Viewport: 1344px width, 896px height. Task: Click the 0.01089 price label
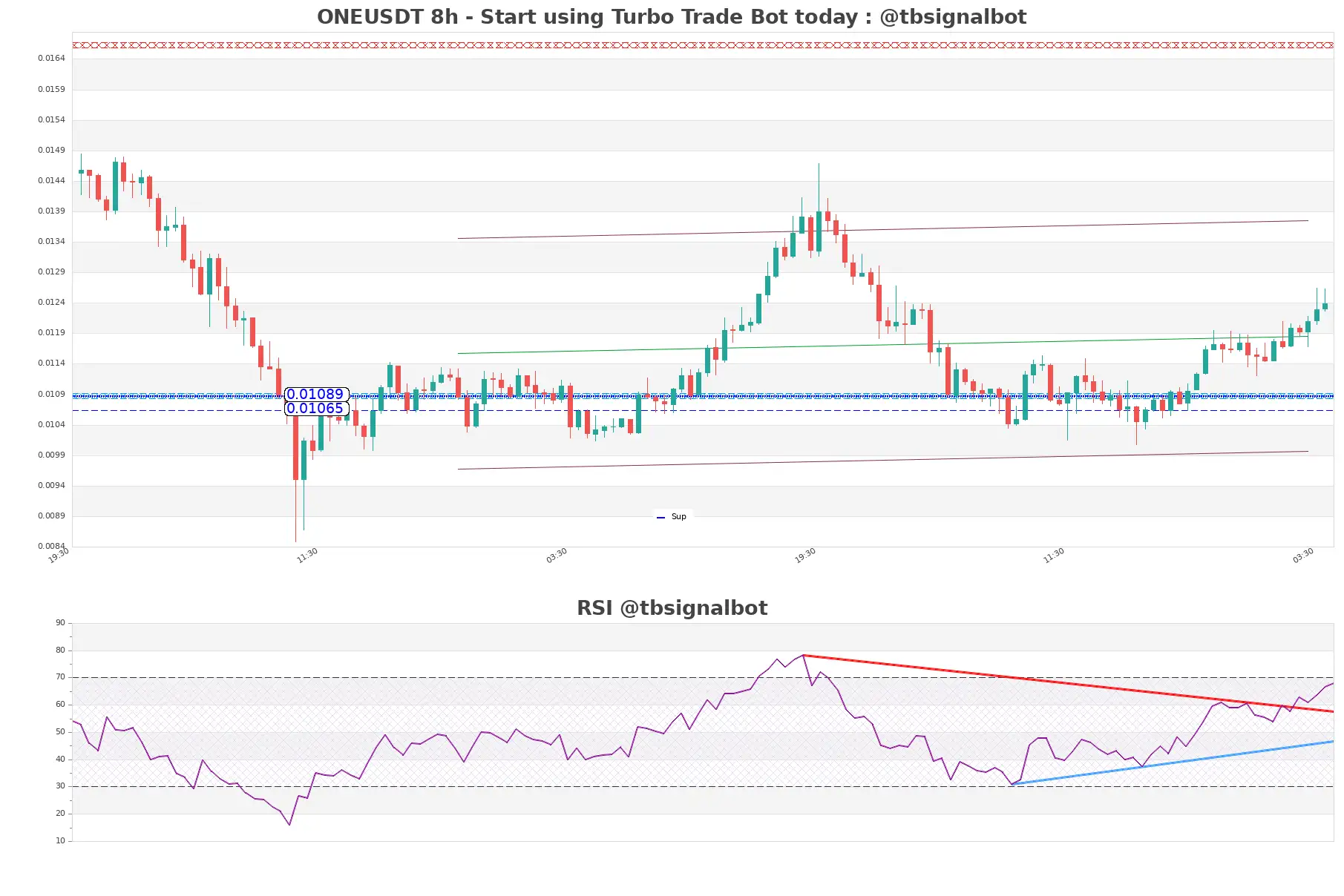316,395
